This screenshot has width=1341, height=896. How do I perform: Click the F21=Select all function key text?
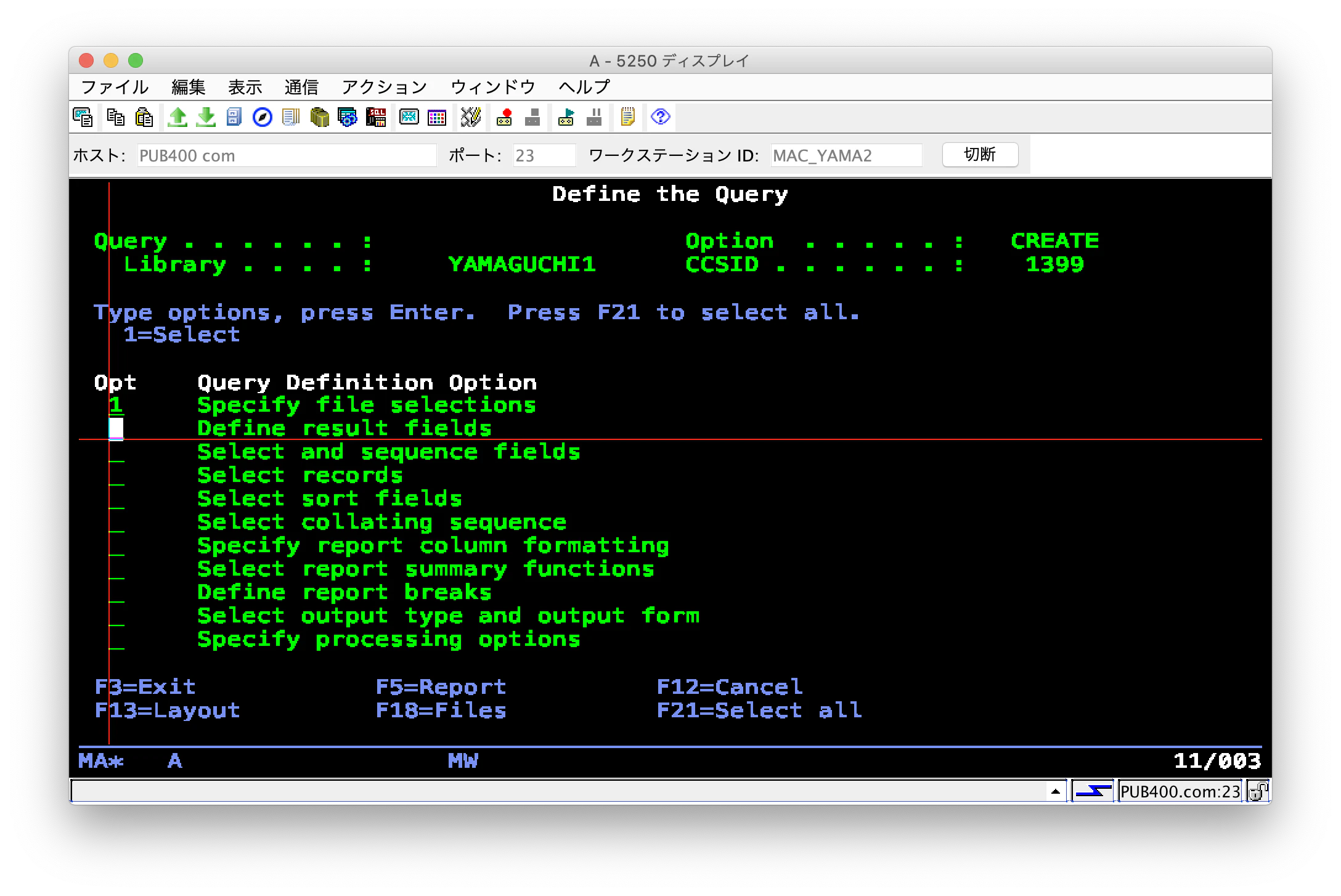(759, 710)
